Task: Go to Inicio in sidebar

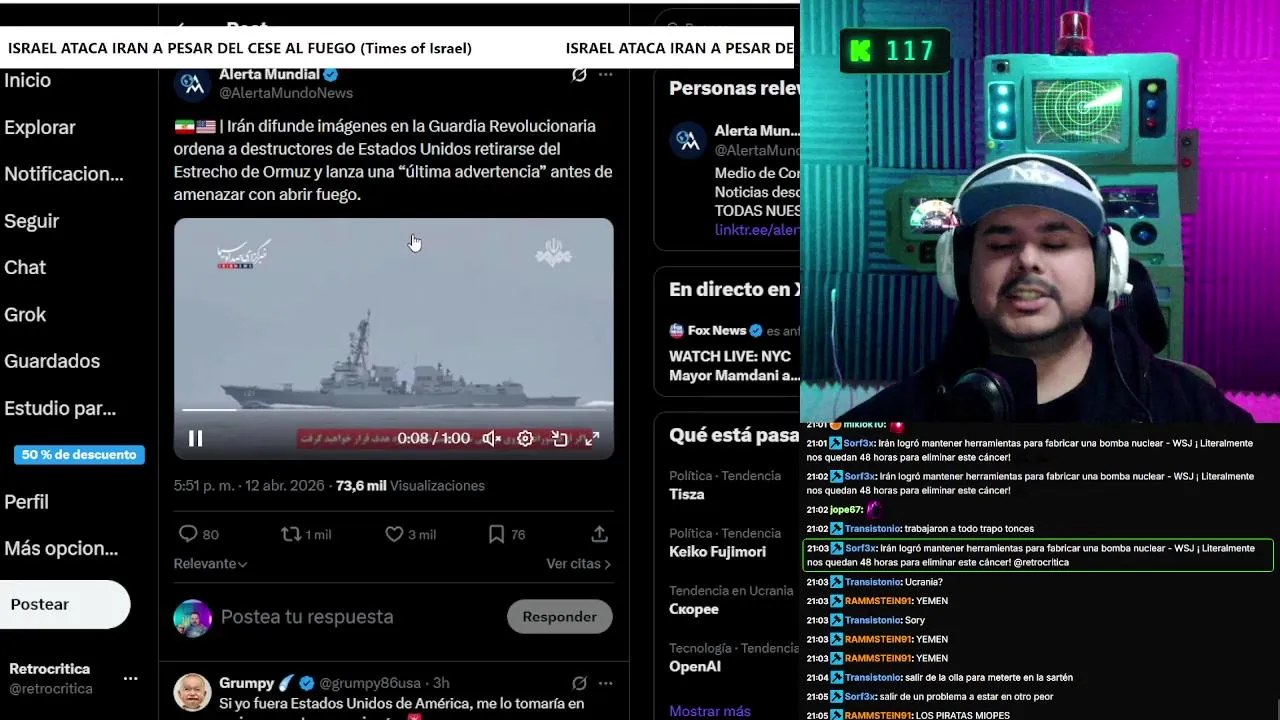Action: (28, 81)
